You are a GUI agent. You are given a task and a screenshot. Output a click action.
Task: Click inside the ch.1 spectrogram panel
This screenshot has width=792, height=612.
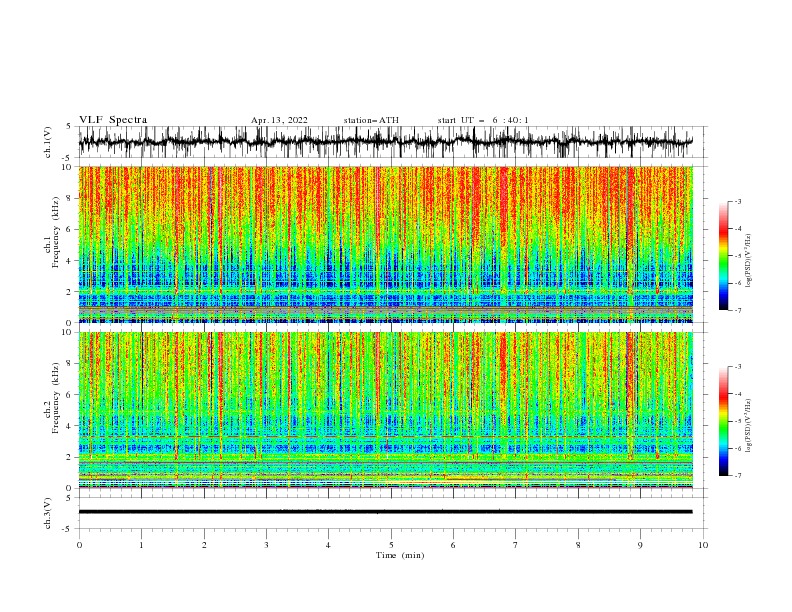[x=385, y=244]
